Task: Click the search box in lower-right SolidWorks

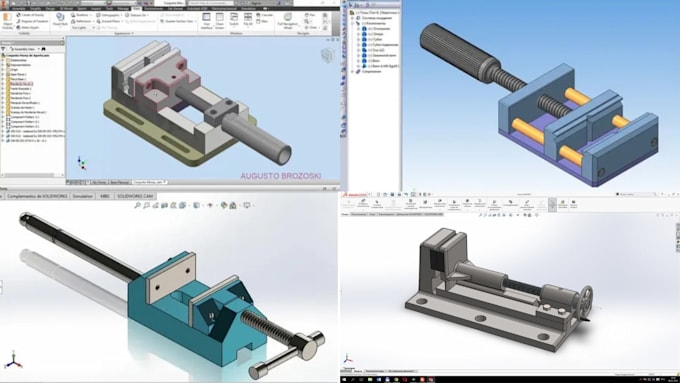Action: (x=635, y=194)
